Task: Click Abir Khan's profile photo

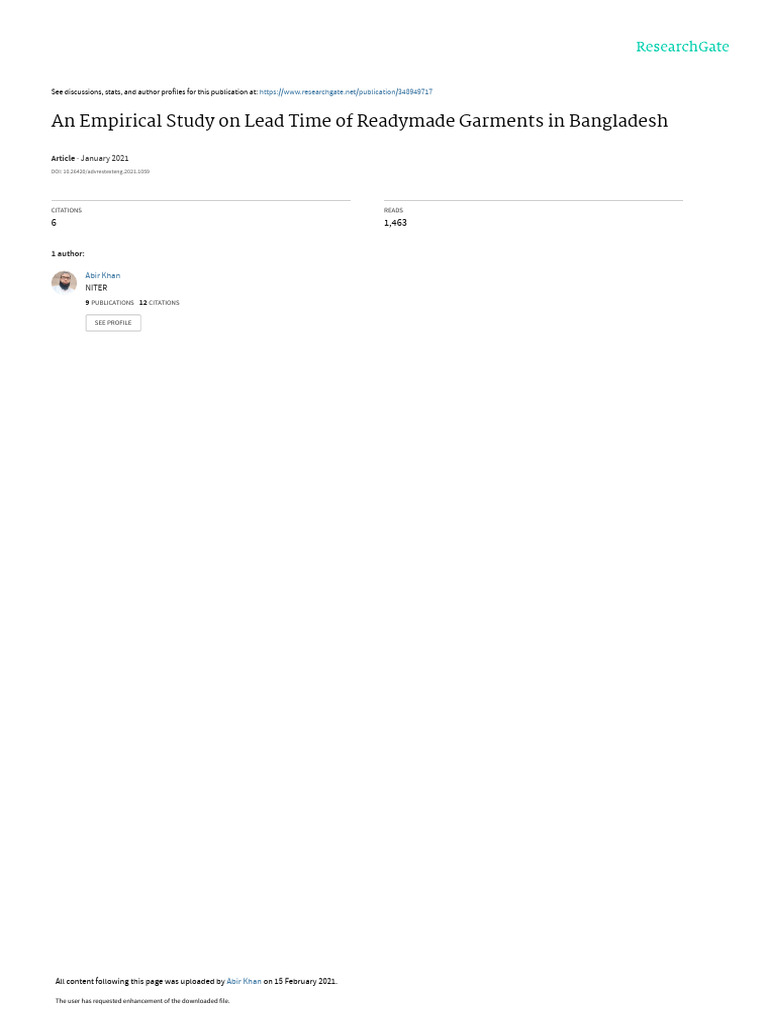Action: pos(64,283)
